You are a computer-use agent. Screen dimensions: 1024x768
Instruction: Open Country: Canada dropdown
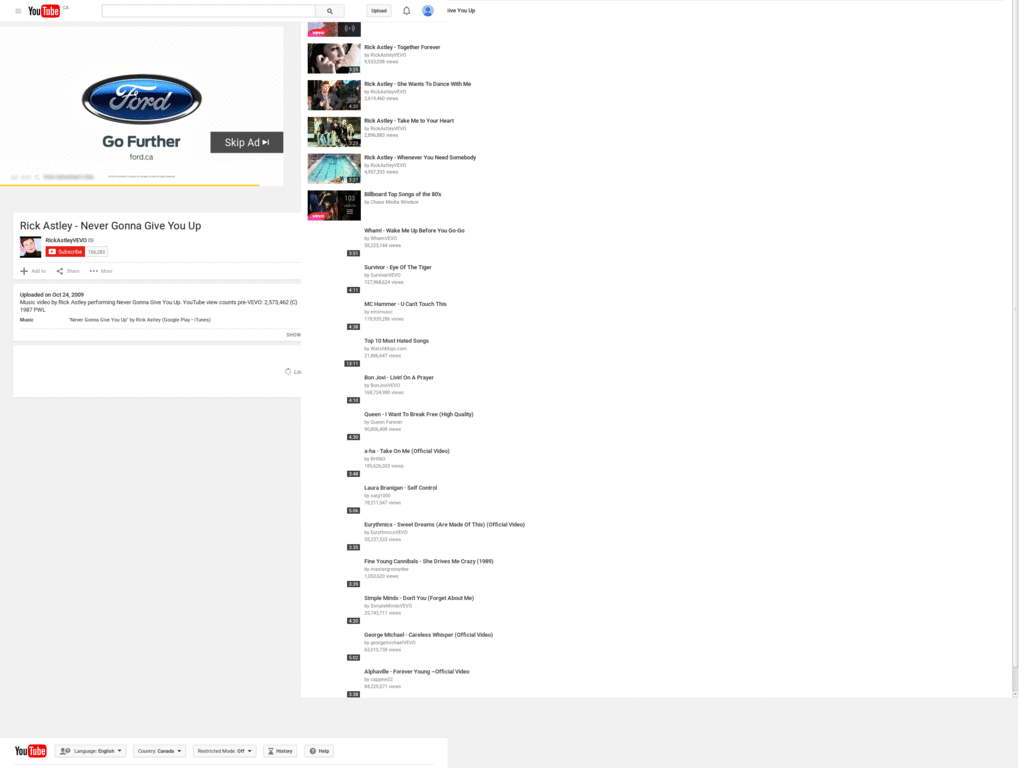coord(159,751)
